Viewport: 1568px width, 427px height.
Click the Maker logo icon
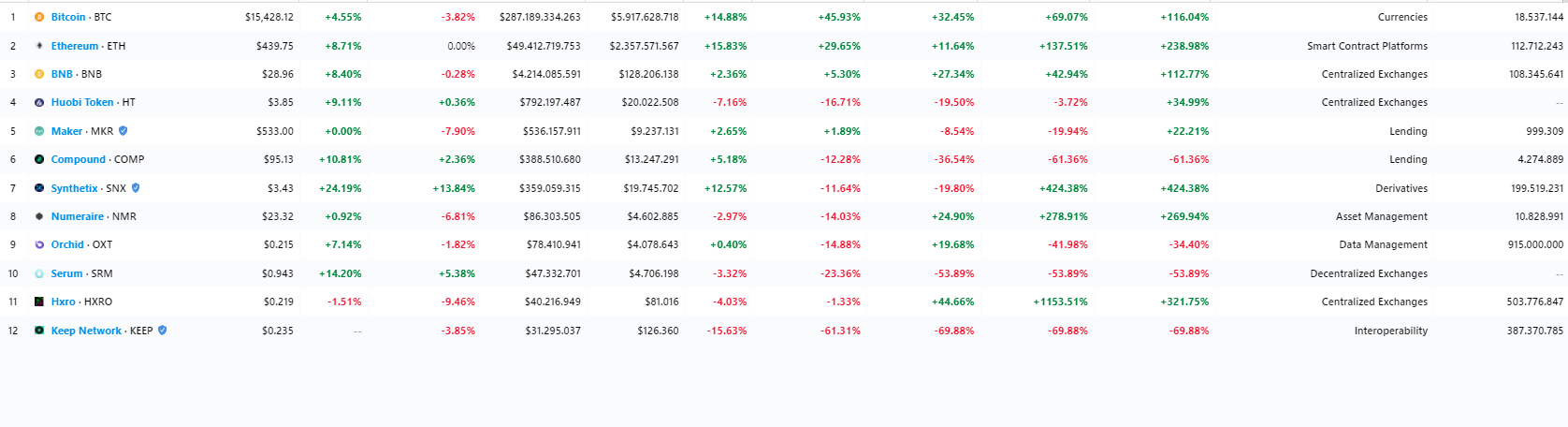click(39, 131)
